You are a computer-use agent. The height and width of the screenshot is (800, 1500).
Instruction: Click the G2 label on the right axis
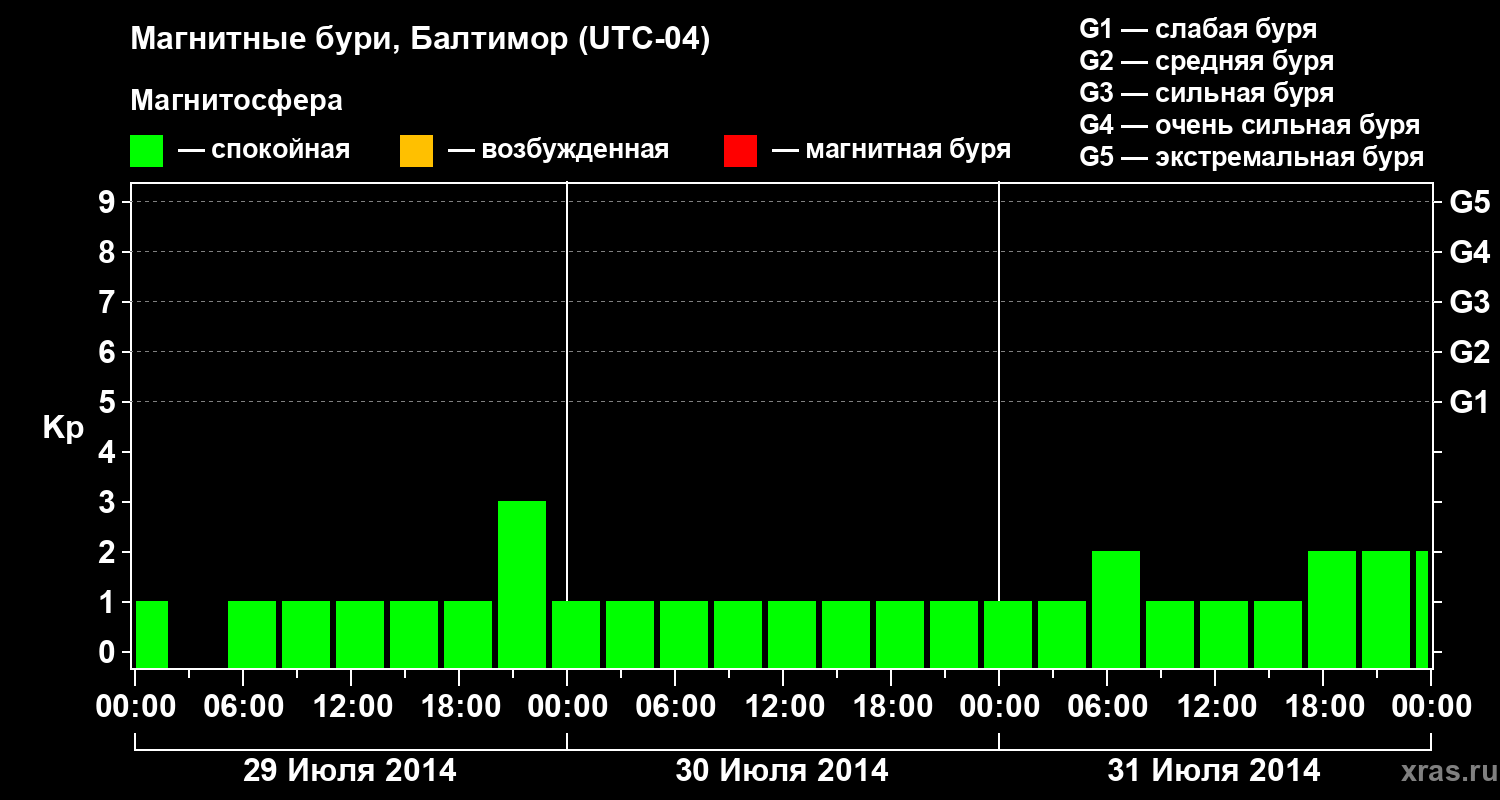click(x=1470, y=352)
